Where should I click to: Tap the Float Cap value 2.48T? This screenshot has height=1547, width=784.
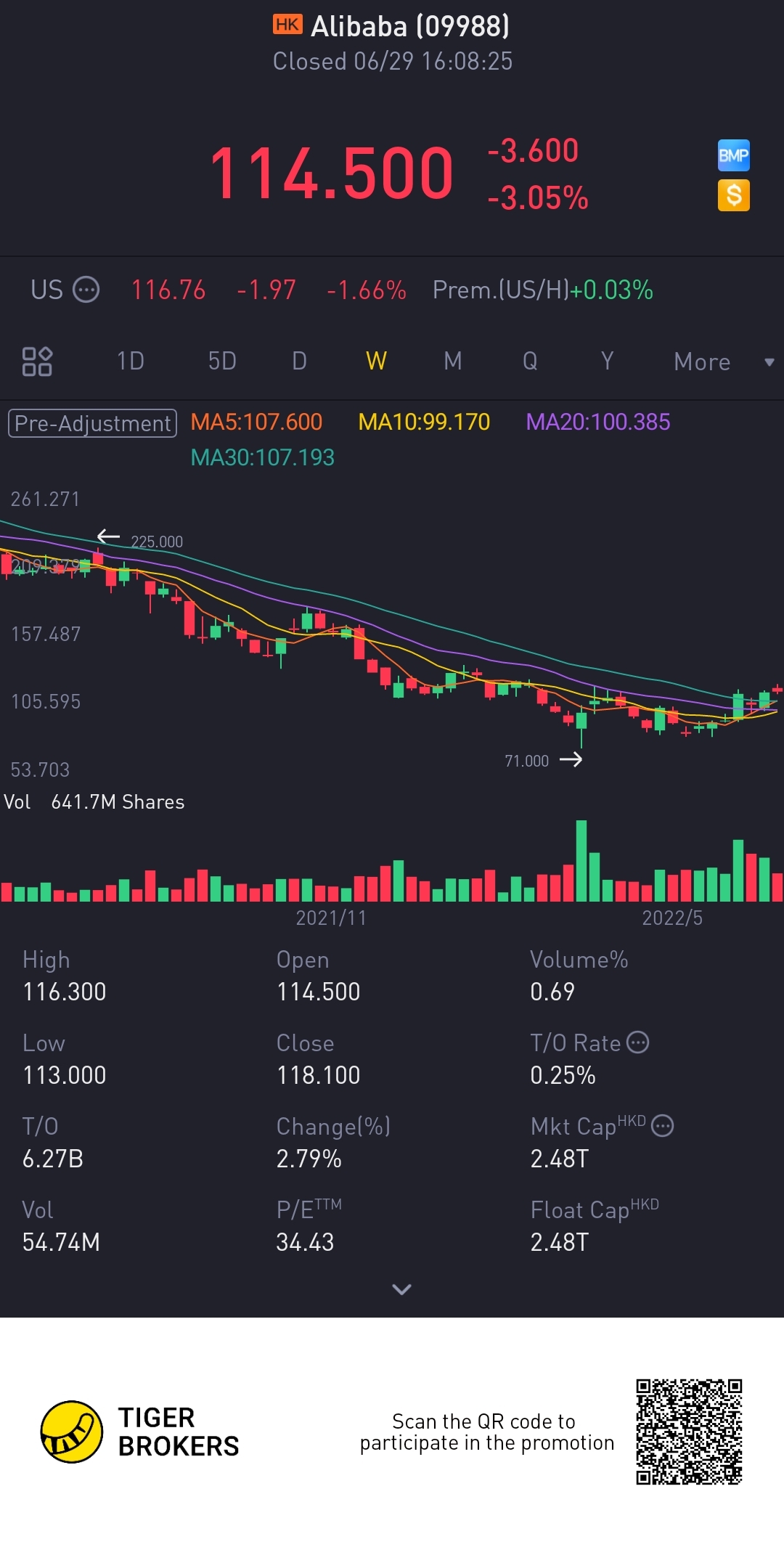click(560, 1242)
